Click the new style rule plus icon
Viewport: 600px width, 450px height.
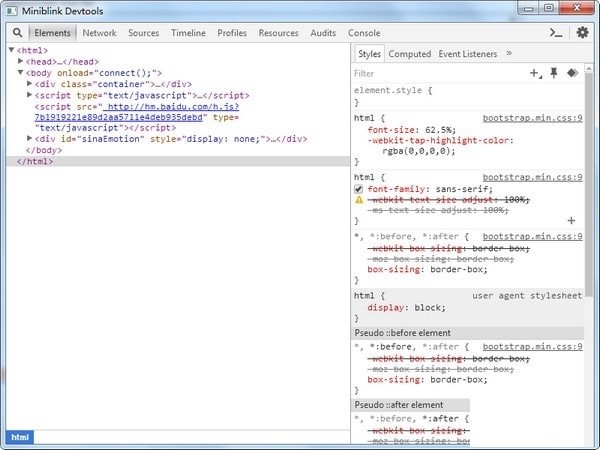click(x=535, y=73)
